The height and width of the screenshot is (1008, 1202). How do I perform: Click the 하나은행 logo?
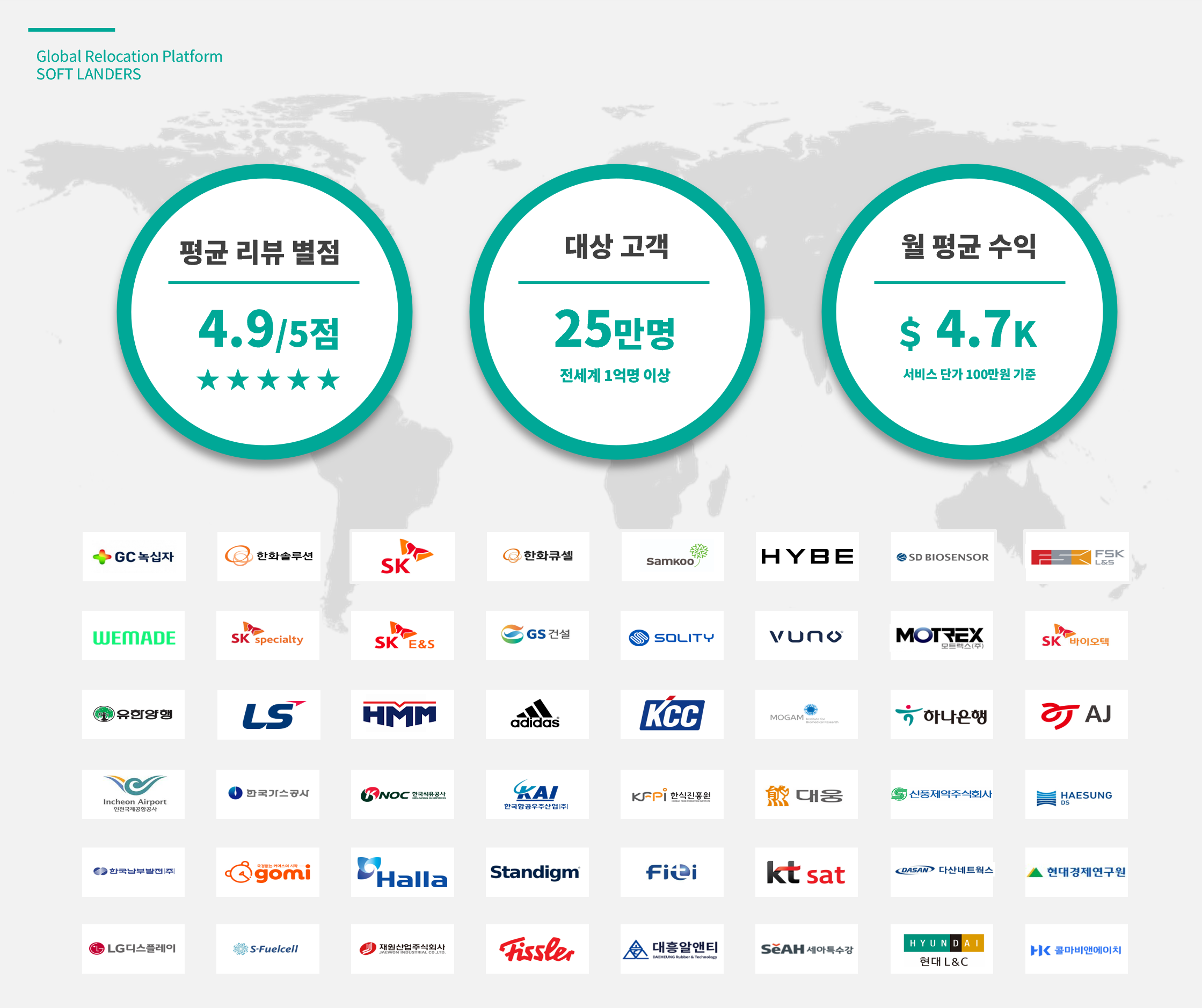point(942,714)
